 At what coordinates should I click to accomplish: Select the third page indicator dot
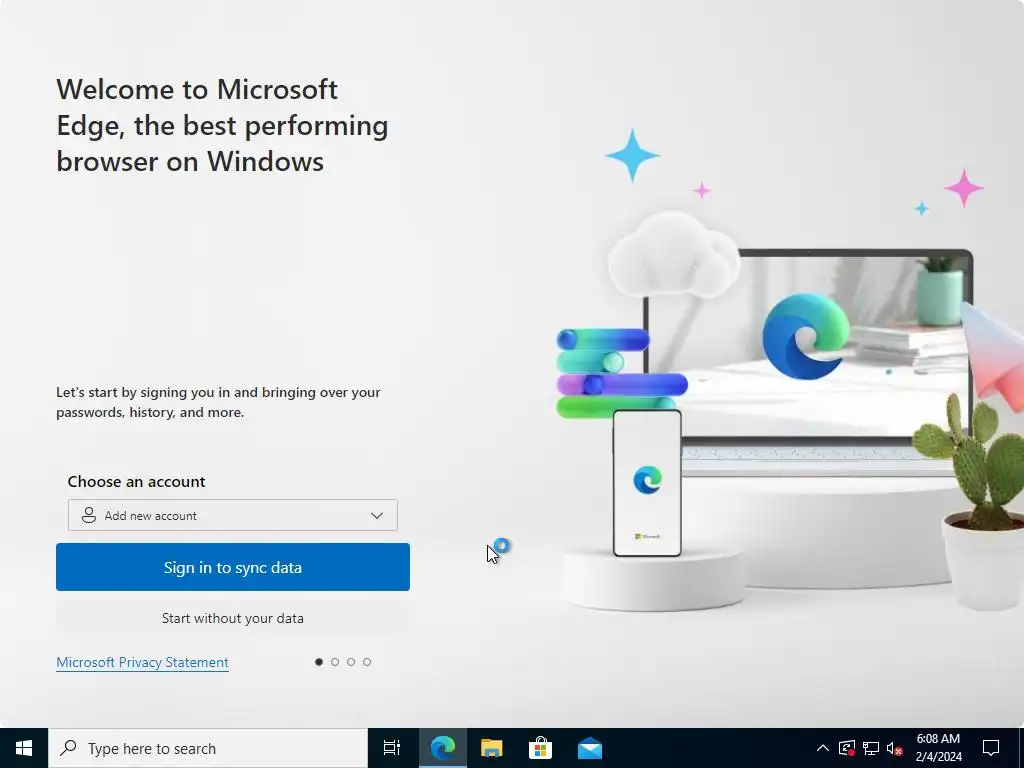coord(351,662)
